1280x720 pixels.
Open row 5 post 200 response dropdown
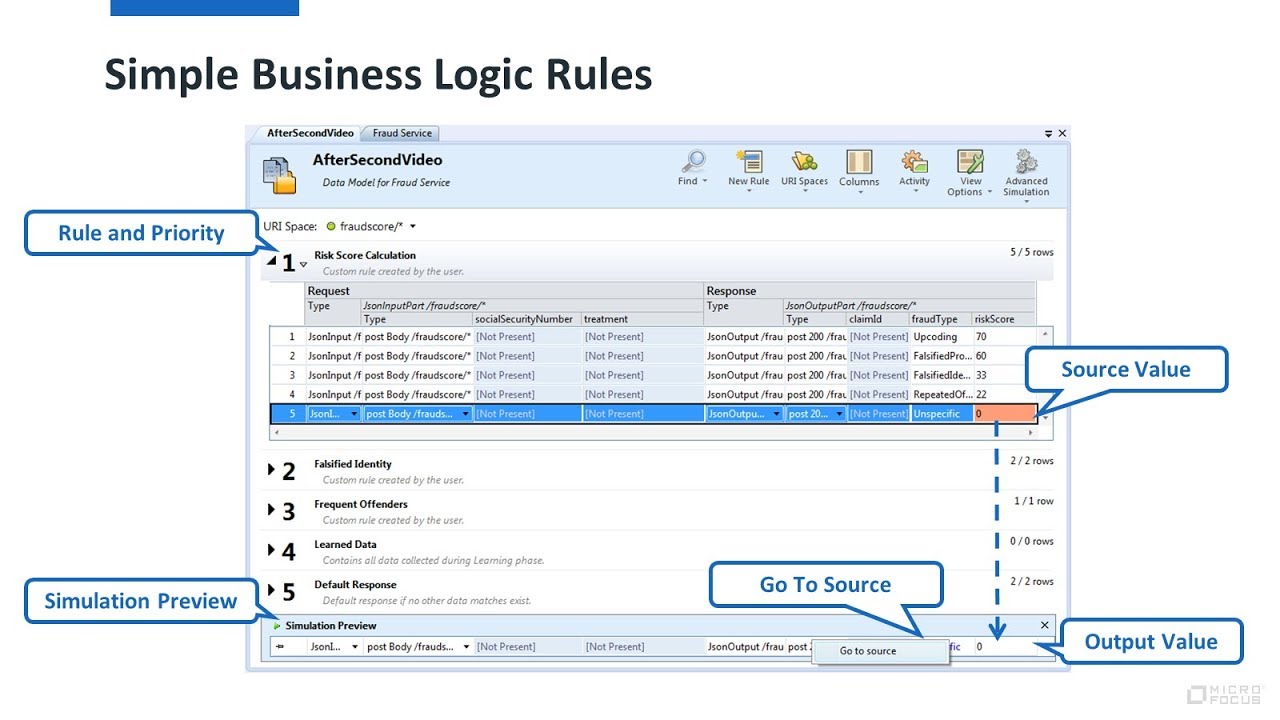(839, 414)
